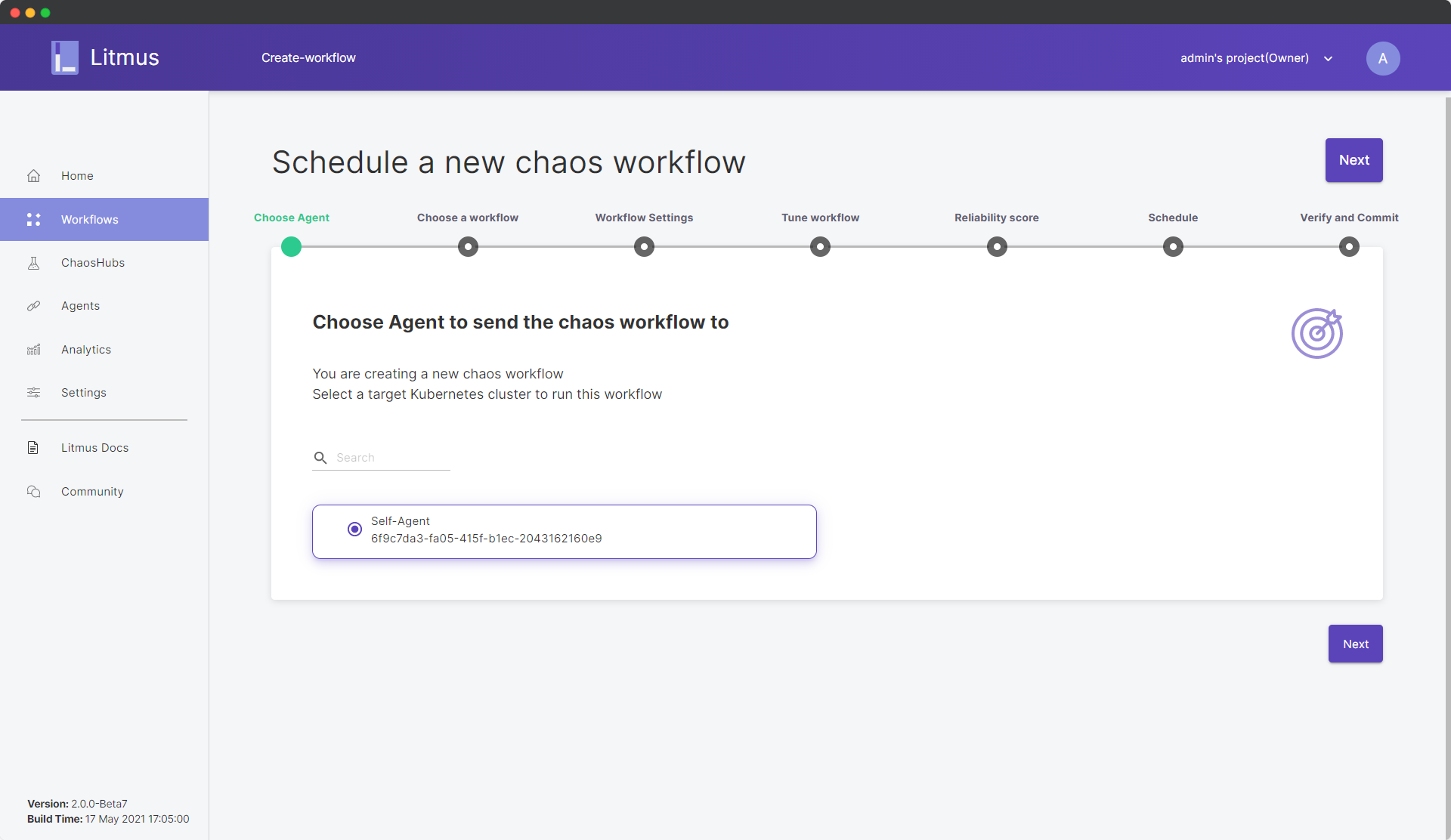Click the ChaosHubs flask icon
The width and height of the screenshot is (1451, 840).
coord(33,263)
